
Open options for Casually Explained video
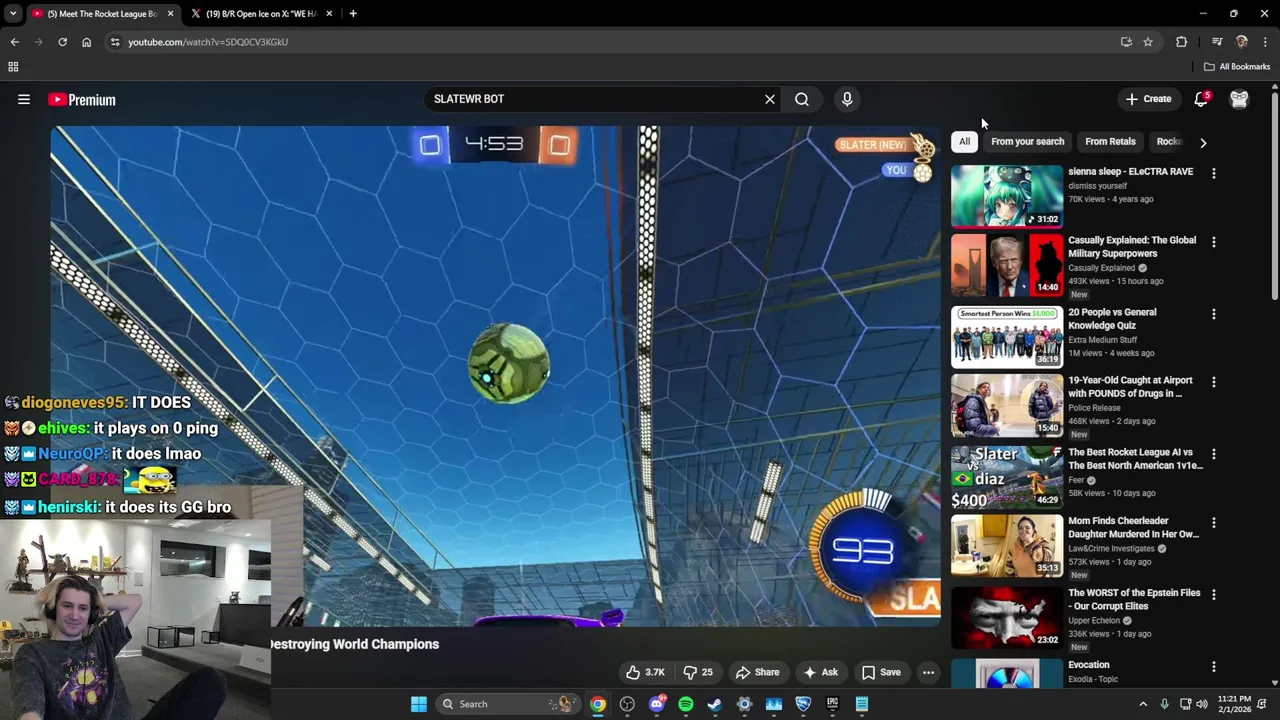click(x=1214, y=242)
